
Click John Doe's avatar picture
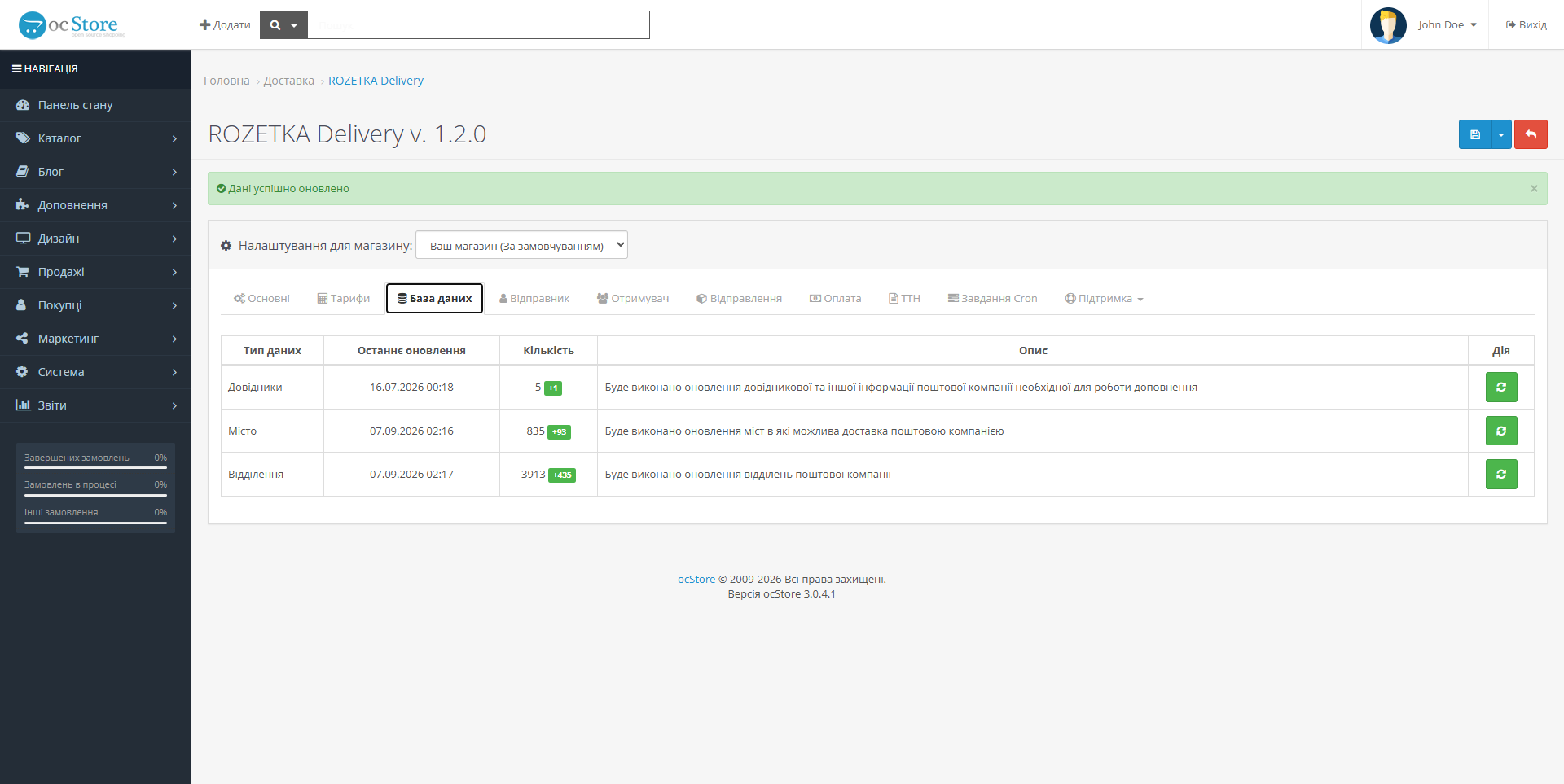pos(1388,25)
